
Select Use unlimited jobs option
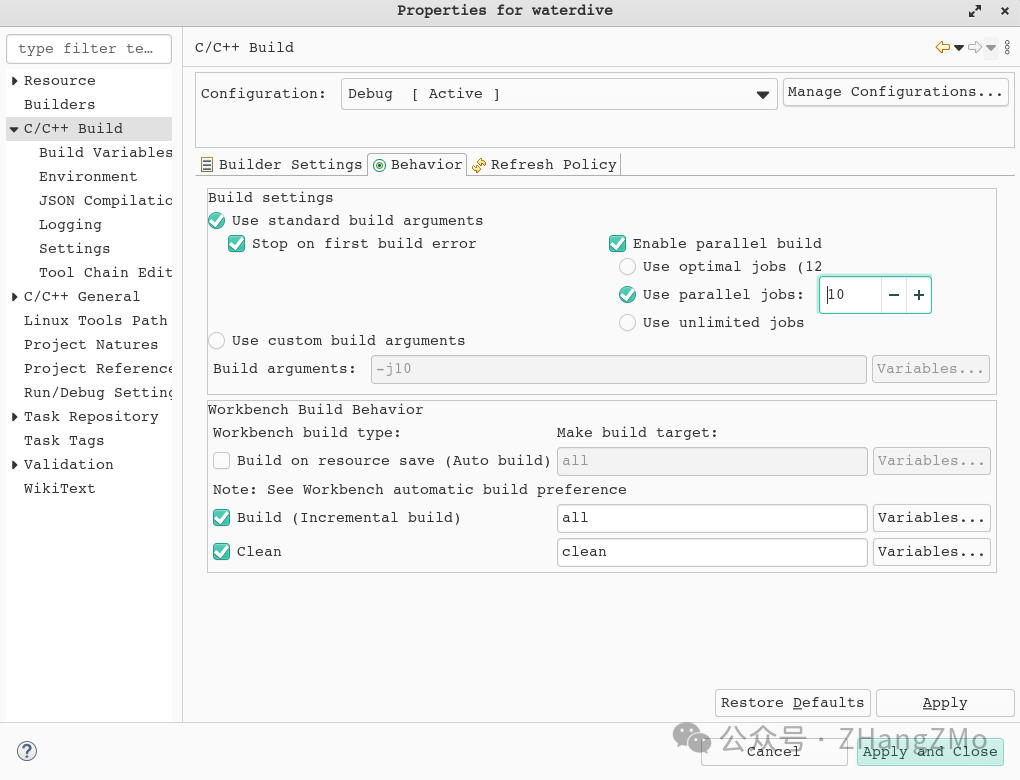[627, 323]
